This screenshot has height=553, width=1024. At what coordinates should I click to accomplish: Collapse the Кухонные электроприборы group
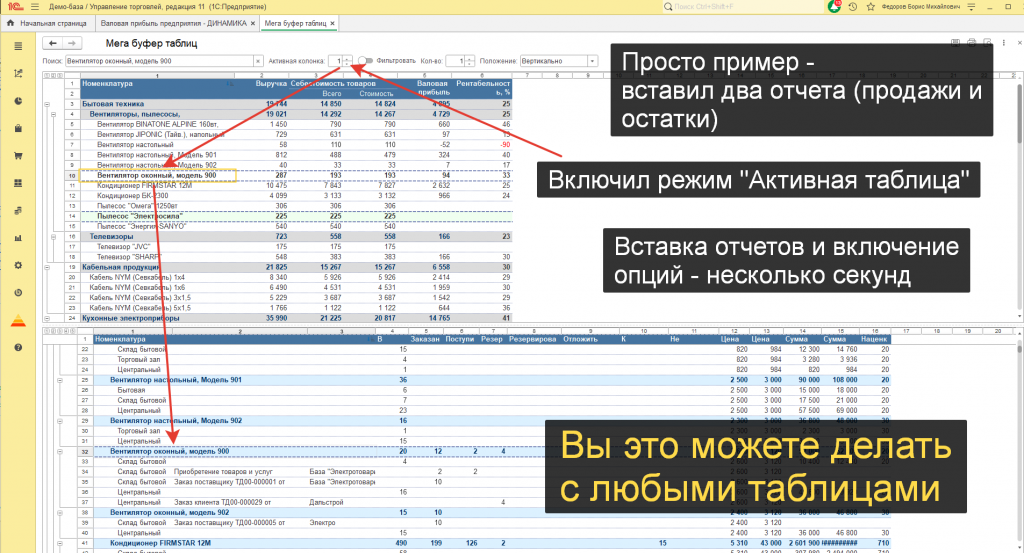[x=47, y=319]
